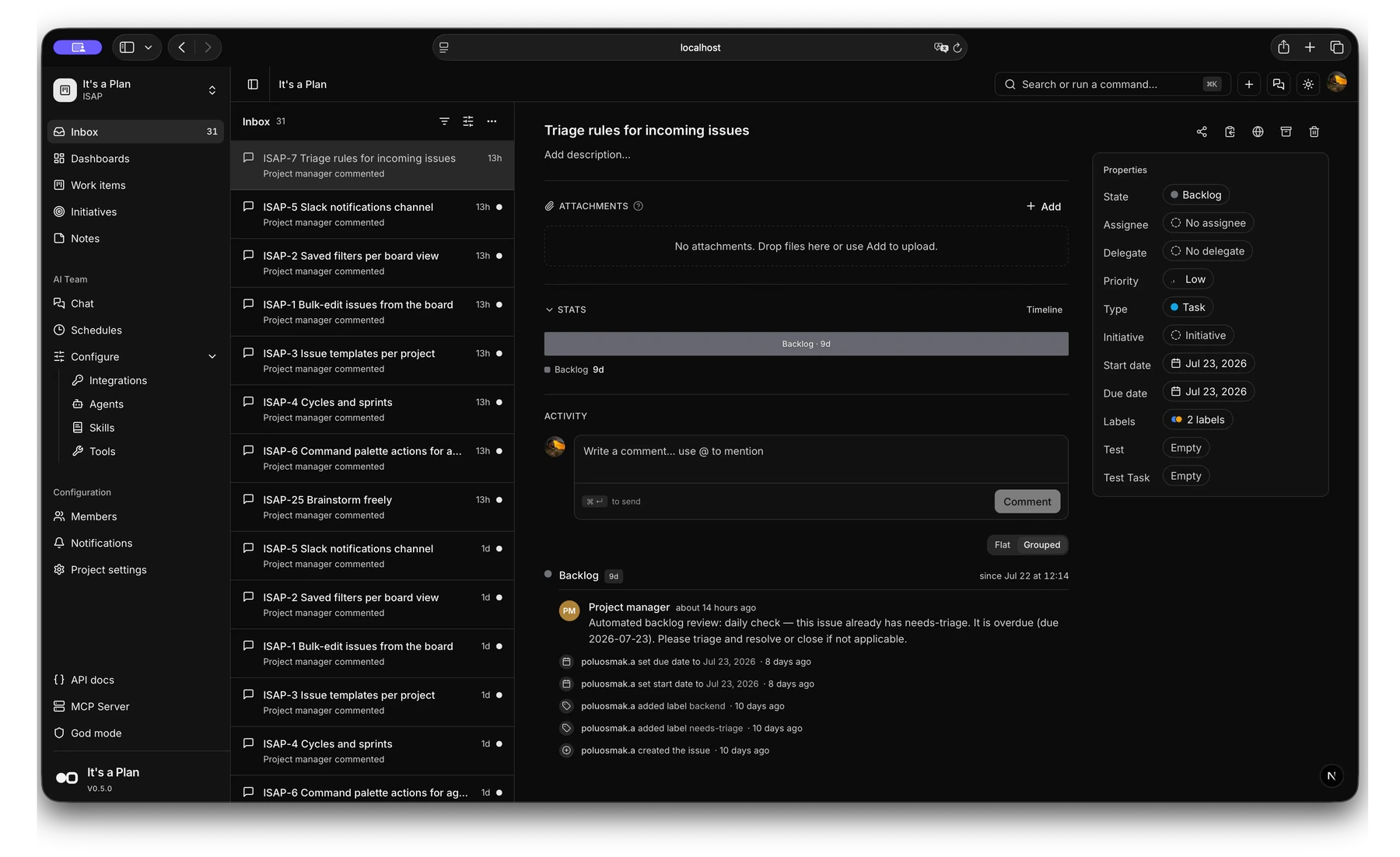This screenshot has height=857, width=1400.
Task: Click the archive icon in issue header
Action: pyautogui.click(x=1286, y=131)
